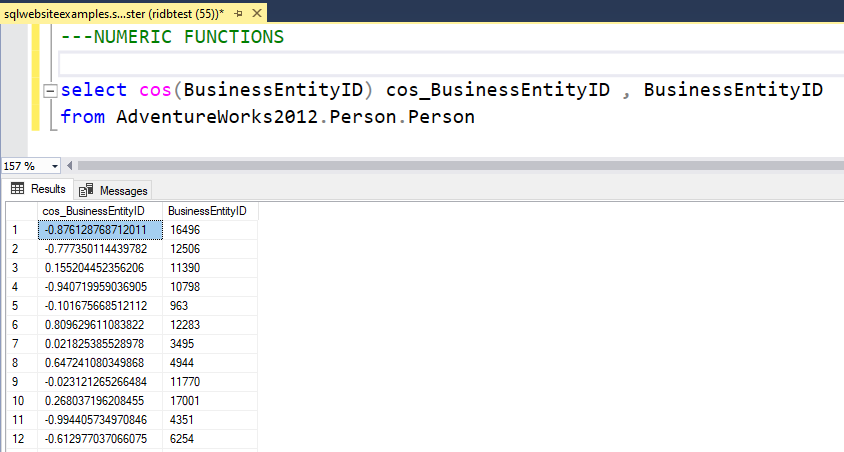Select row header 12
844x452 pixels.
(22, 439)
